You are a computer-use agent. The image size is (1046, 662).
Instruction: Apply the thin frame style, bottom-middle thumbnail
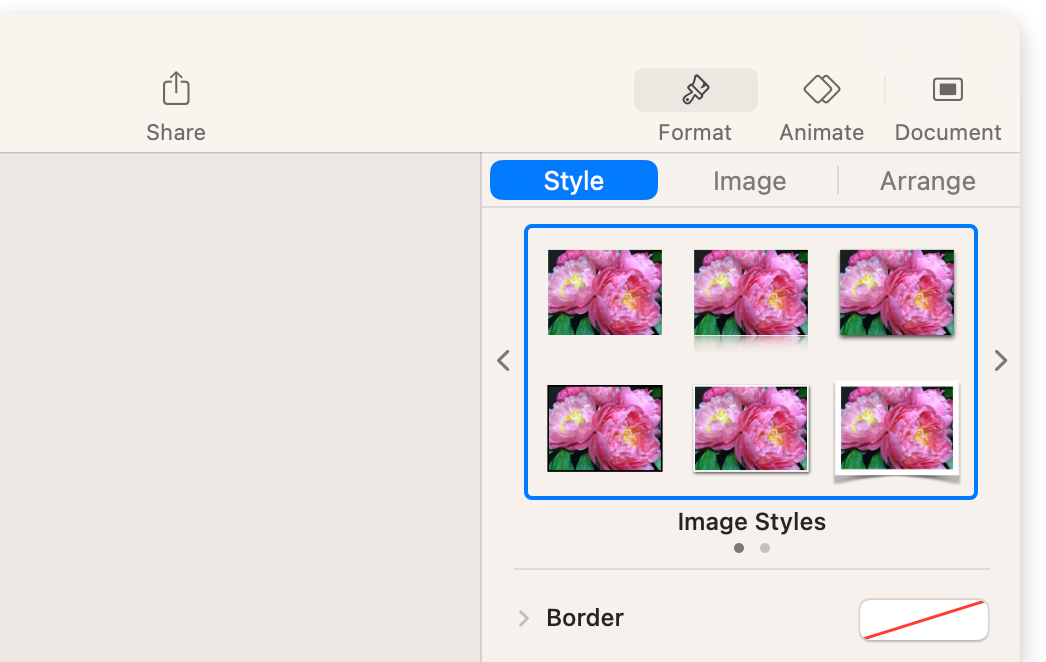point(751,428)
